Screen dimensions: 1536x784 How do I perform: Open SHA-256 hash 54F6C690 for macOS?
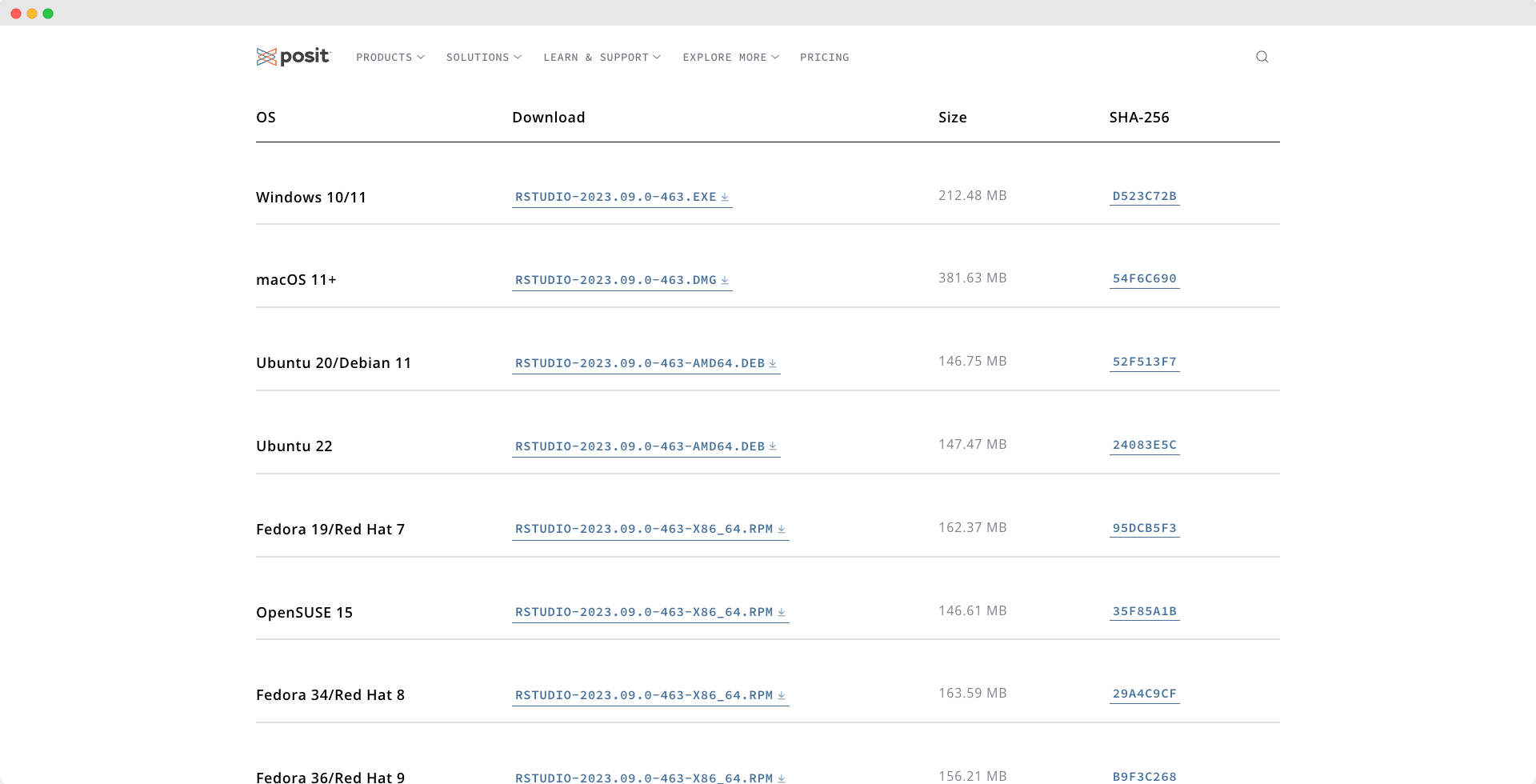point(1144,278)
